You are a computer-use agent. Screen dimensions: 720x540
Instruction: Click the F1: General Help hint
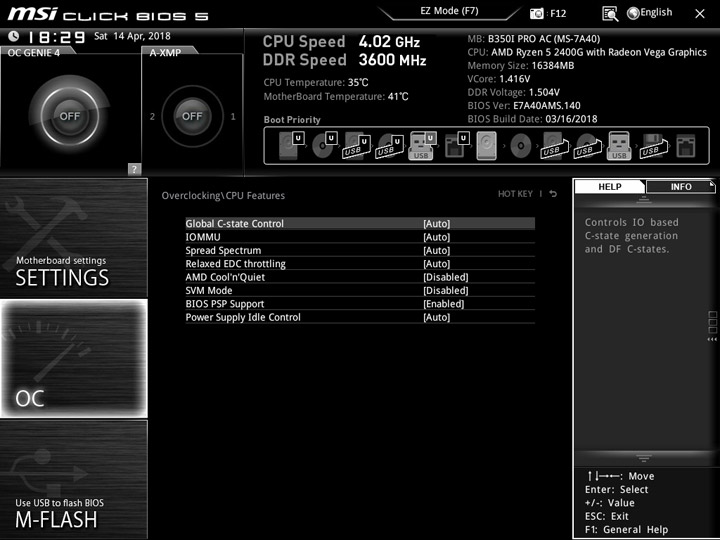coord(626,529)
